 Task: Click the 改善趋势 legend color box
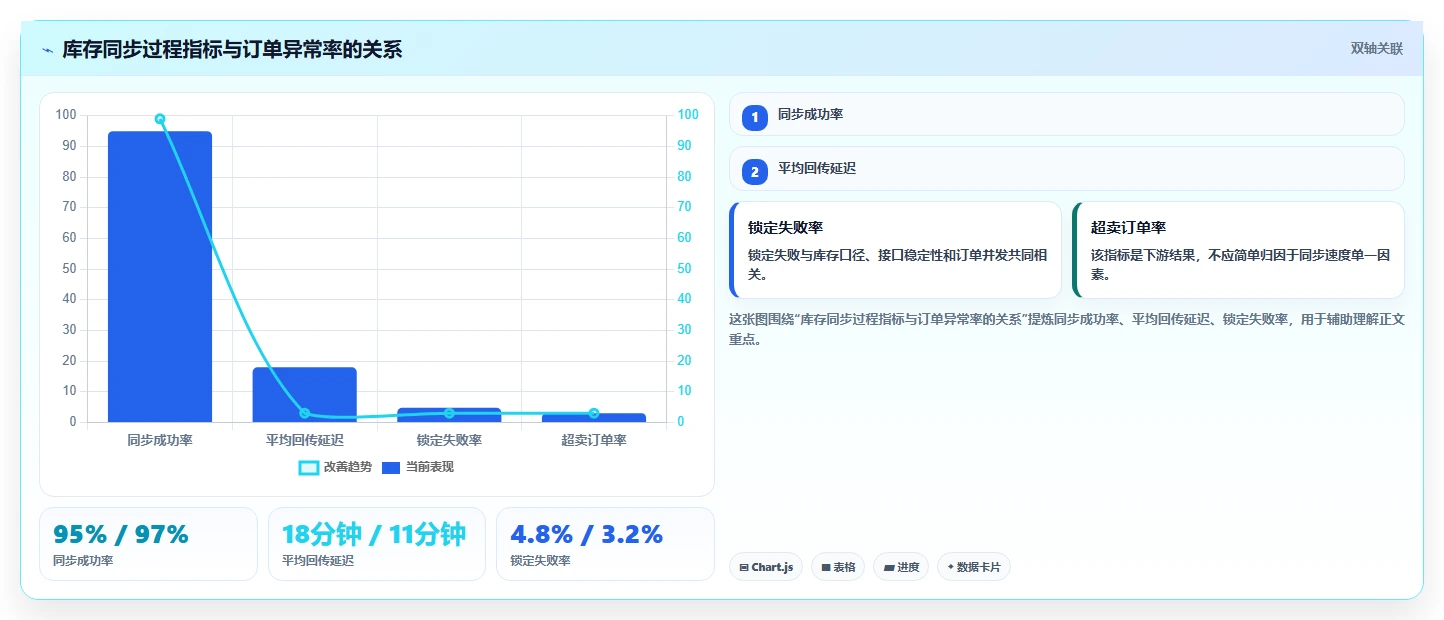(x=309, y=467)
